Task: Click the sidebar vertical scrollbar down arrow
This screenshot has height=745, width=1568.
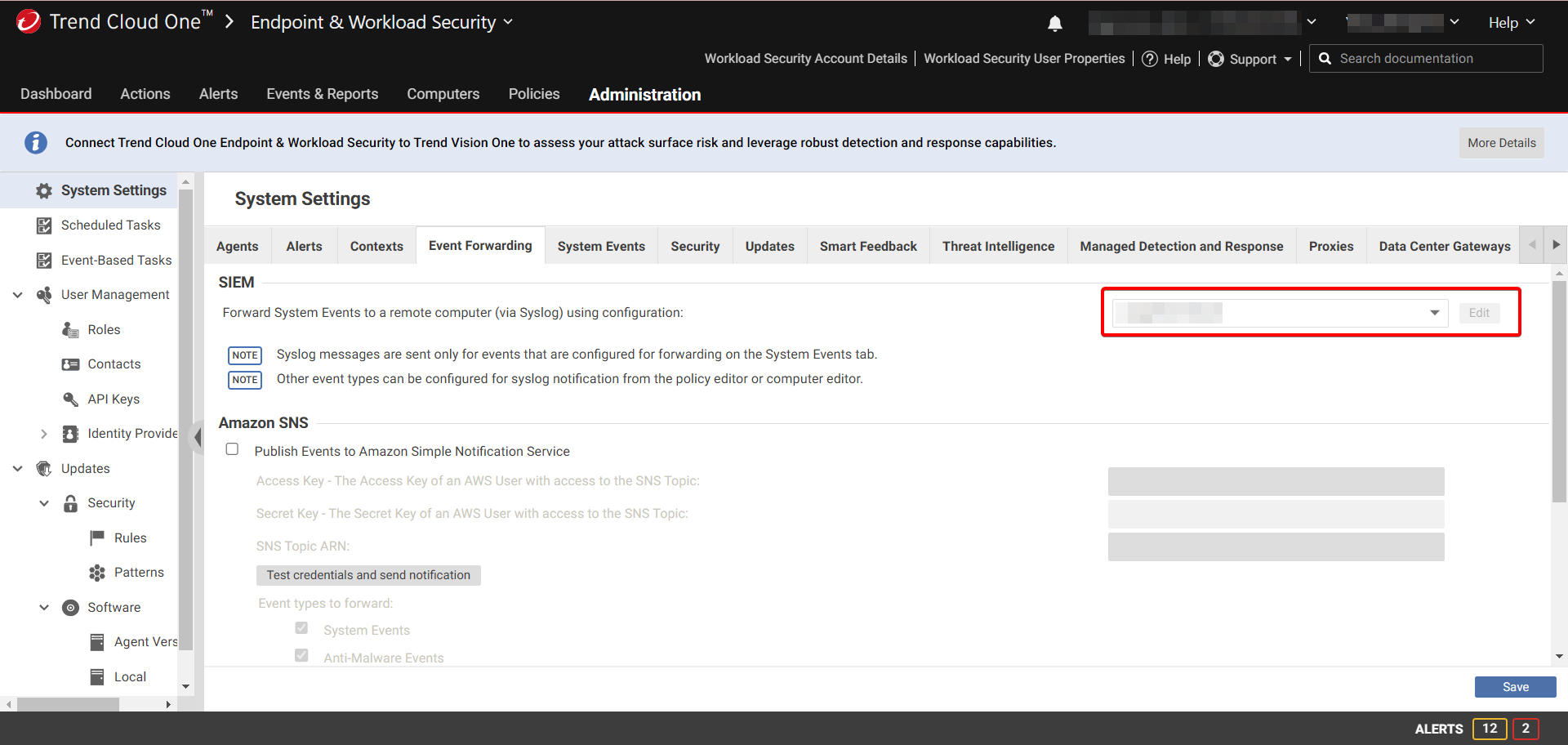Action: (x=185, y=686)
